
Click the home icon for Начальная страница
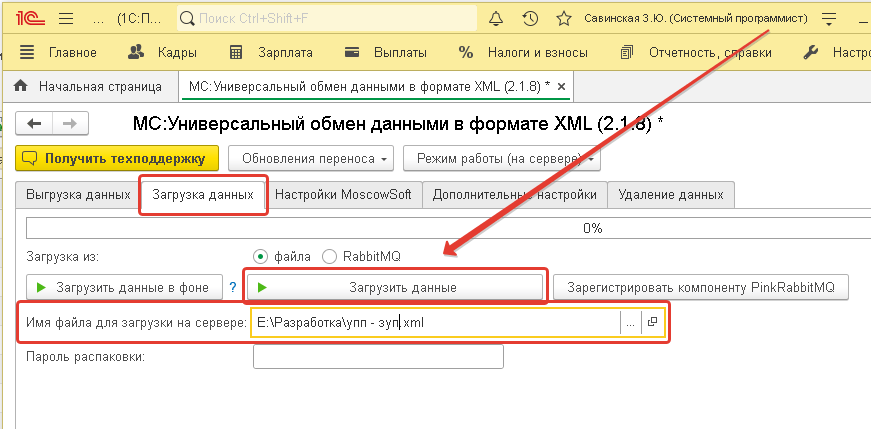click(x=20, y=87)
